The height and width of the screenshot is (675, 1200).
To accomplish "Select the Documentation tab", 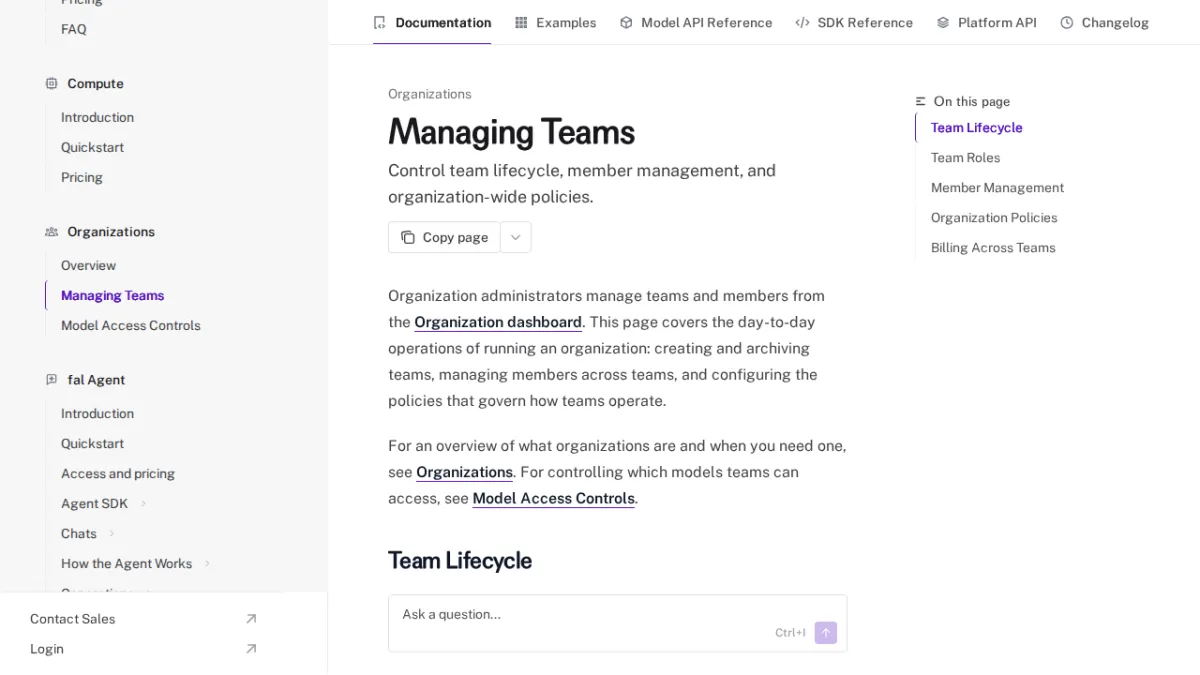I will point(432,22).
